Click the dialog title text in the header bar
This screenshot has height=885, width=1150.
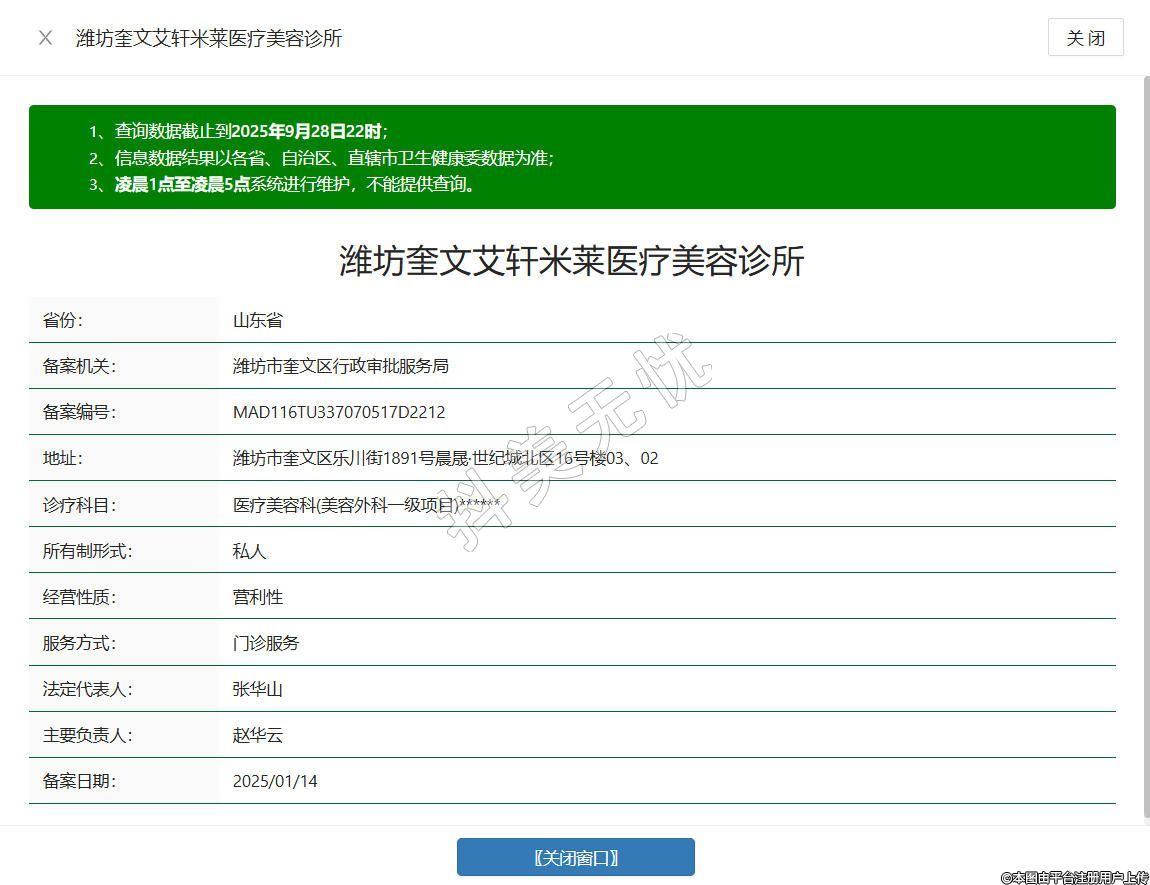[209, 38]
